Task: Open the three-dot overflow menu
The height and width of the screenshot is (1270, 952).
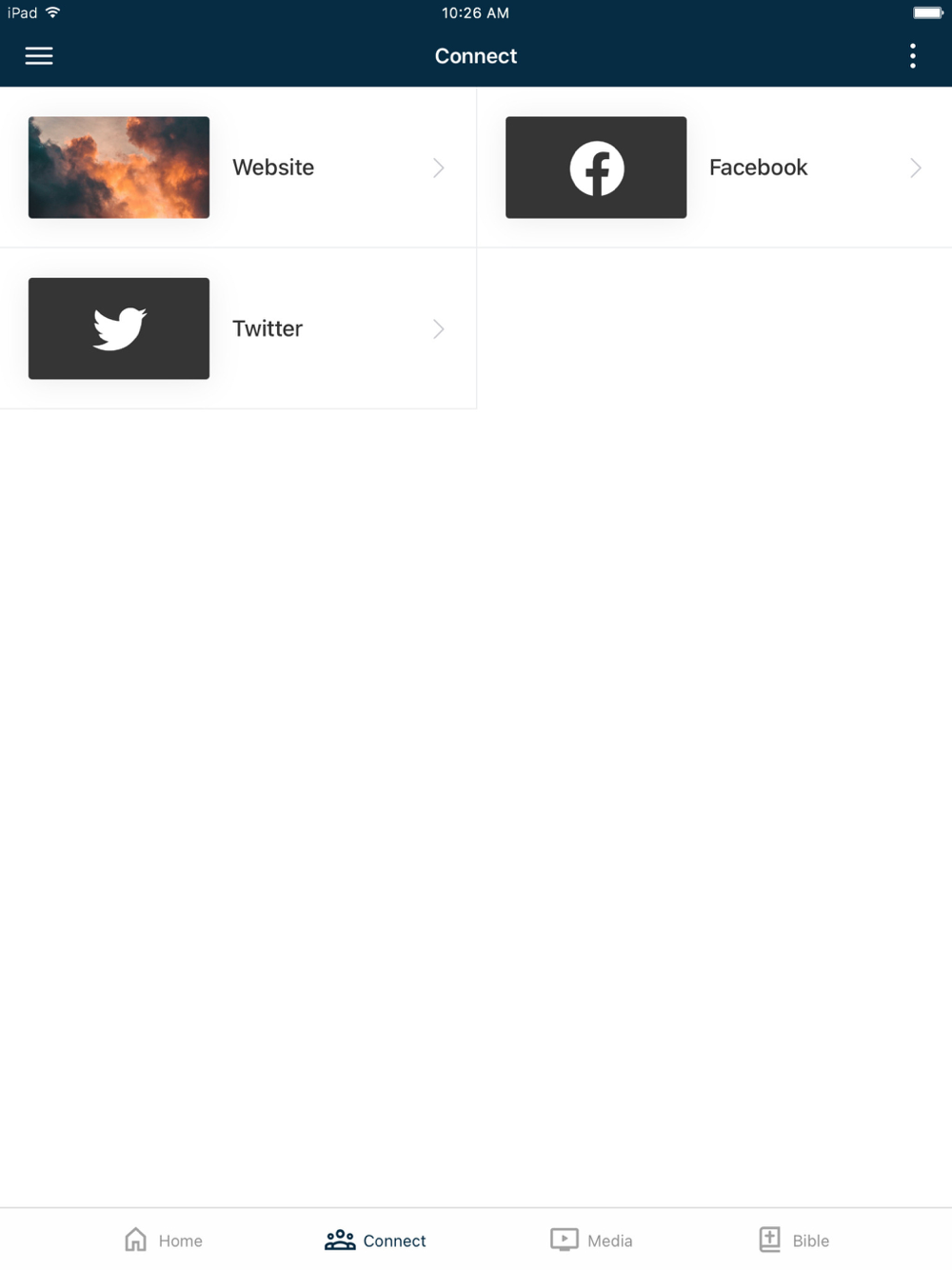Action: tap(912, 56)
